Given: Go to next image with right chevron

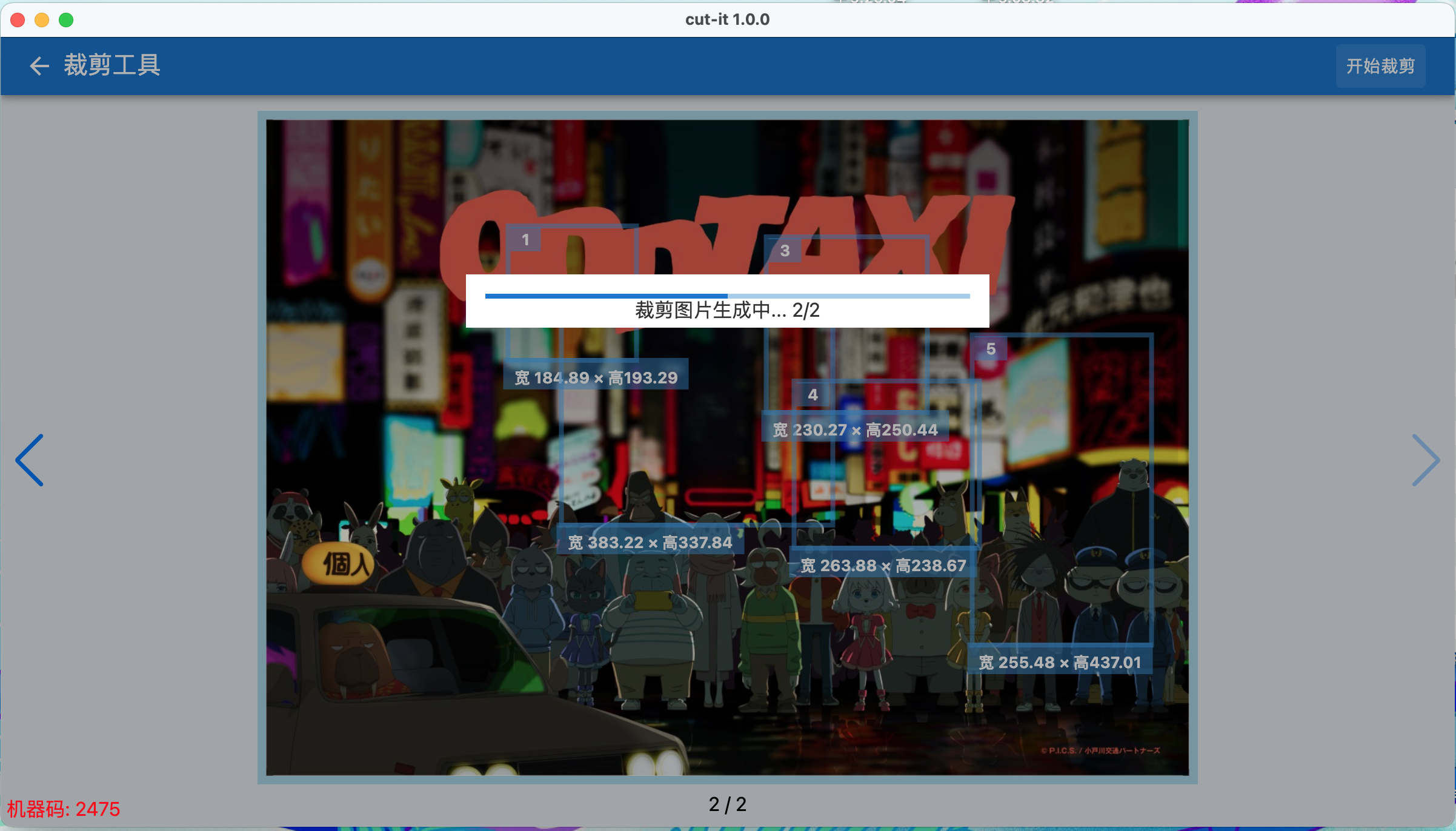Looking at the screenshot, I should tap(1425, 460).
